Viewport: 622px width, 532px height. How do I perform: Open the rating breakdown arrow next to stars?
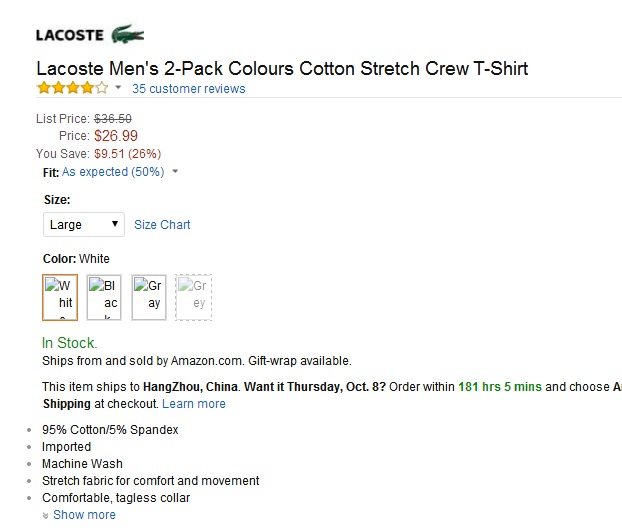coord(118,87)
